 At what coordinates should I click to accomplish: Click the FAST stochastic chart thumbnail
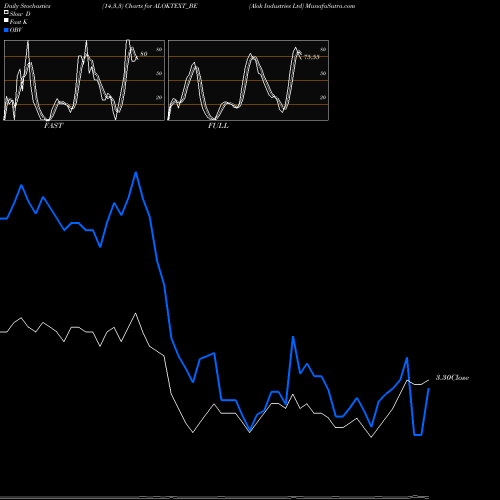point(84,80)
